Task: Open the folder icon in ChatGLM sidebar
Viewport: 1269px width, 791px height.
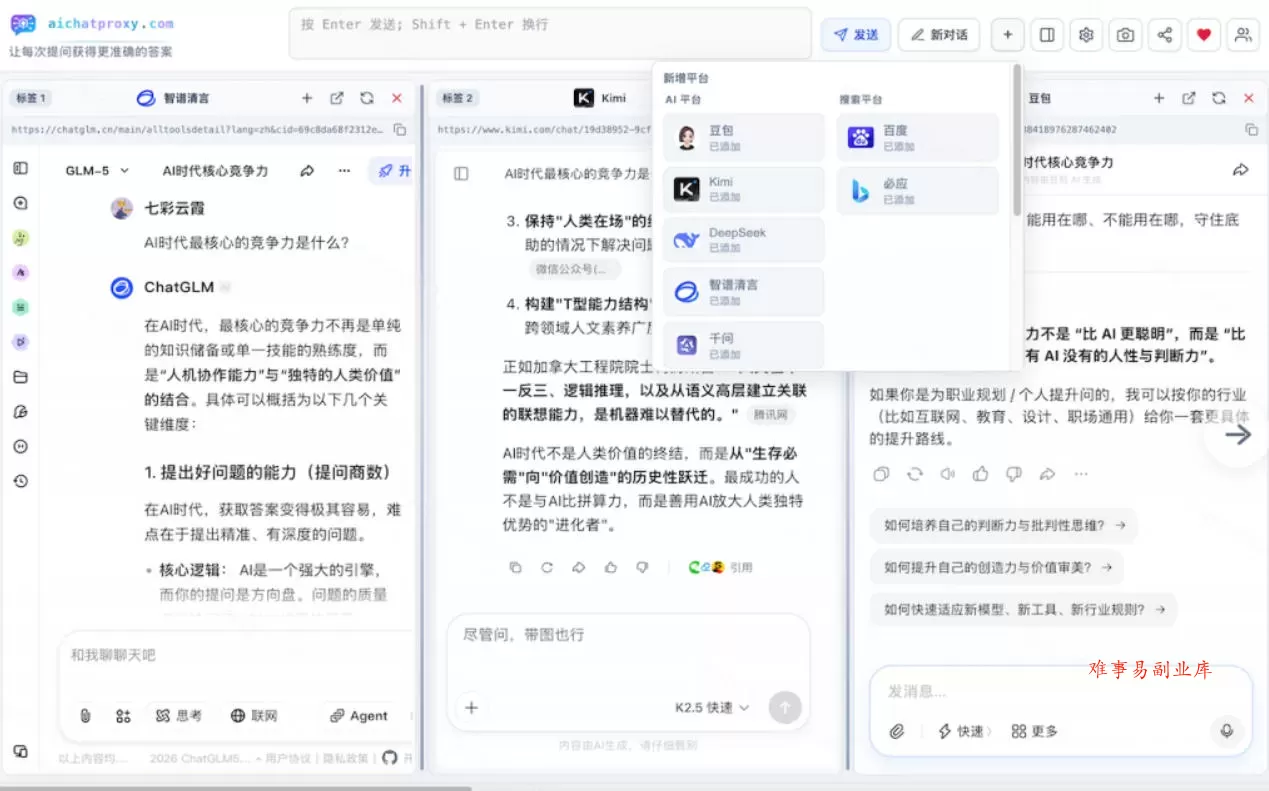Action: 20,377
